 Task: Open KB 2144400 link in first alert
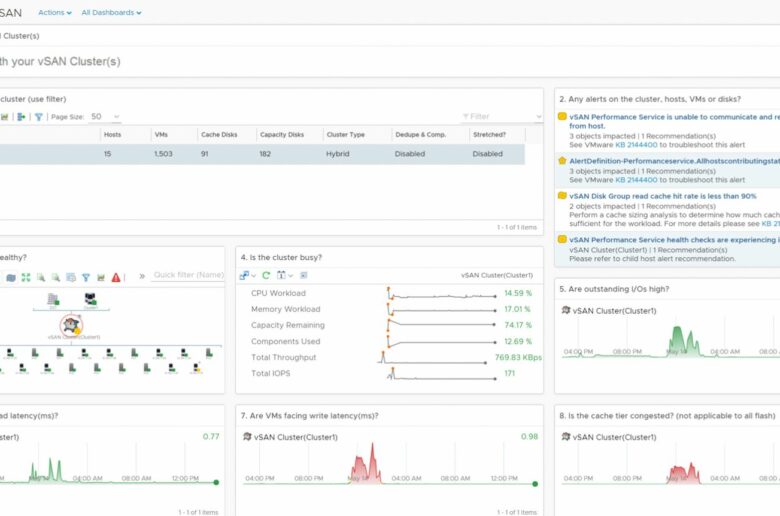pyautogui.click(x=636, y=145)
